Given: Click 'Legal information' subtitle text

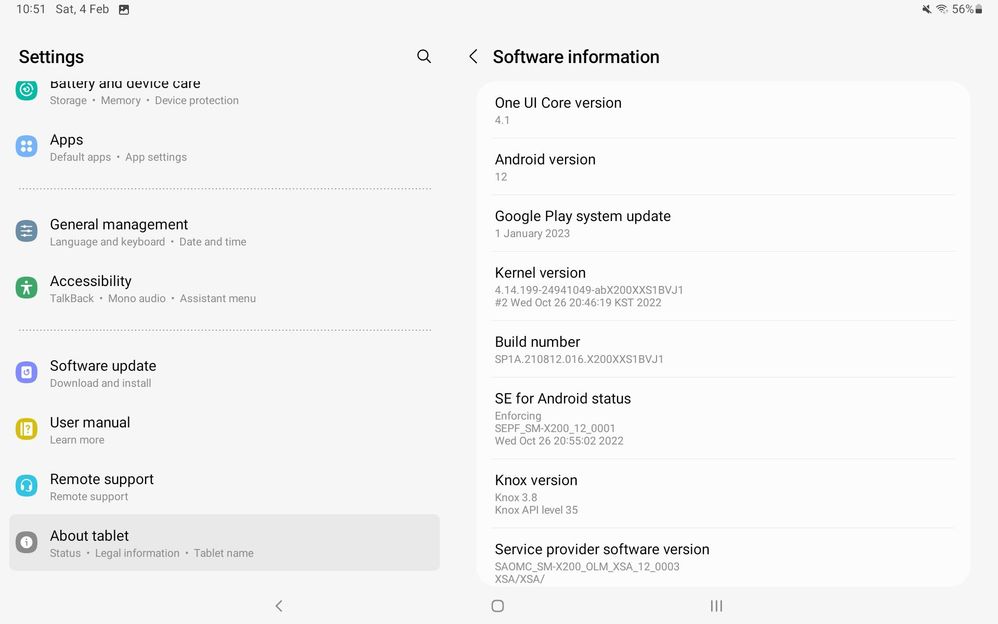Looking at the screenshot, I should (137, 553).
